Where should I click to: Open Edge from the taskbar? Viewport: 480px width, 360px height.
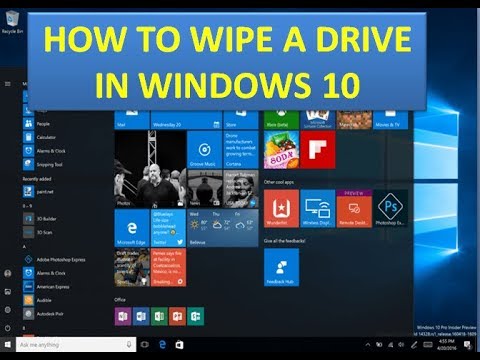coord(162,344)
